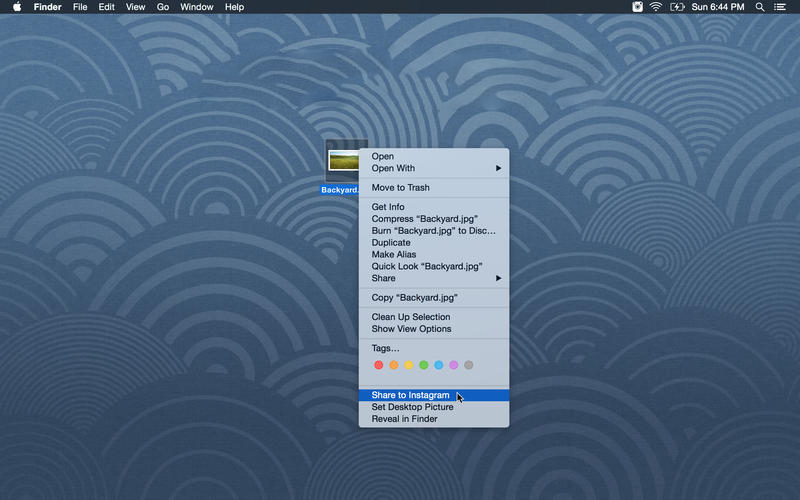Open the Go menu in menu bar
Viewport: 800px width, 500px height.
162,7
